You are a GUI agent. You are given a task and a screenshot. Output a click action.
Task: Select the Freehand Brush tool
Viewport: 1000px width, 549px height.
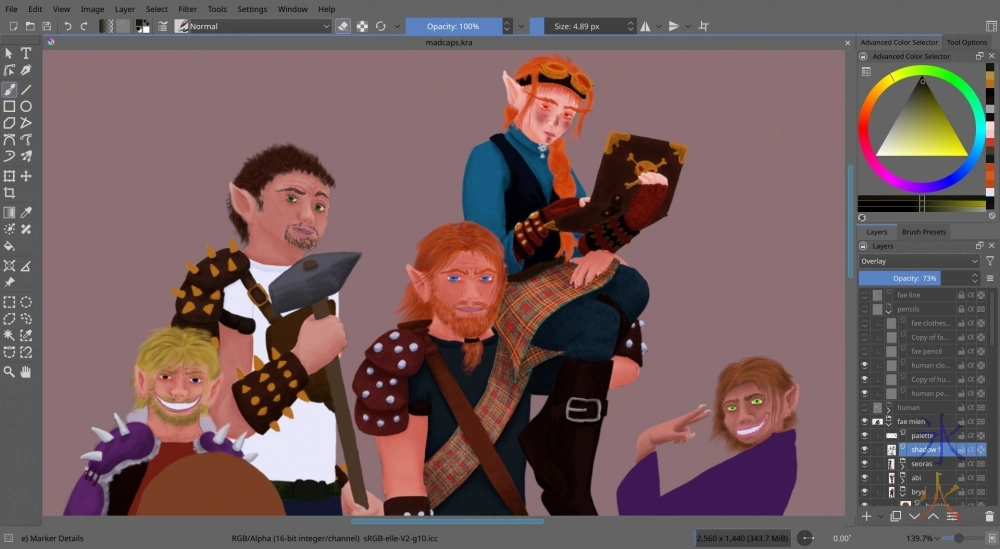9,89
